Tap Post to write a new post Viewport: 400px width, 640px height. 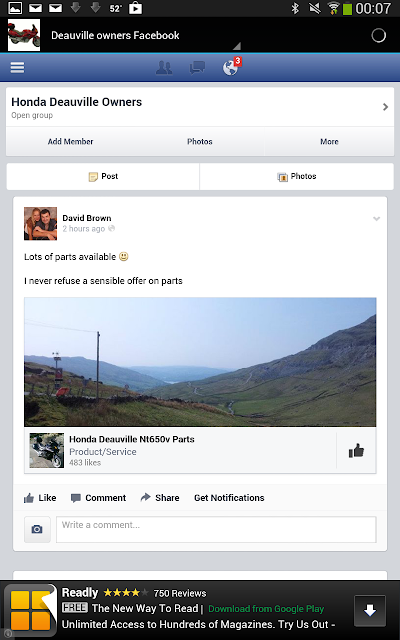coord(103,176)
